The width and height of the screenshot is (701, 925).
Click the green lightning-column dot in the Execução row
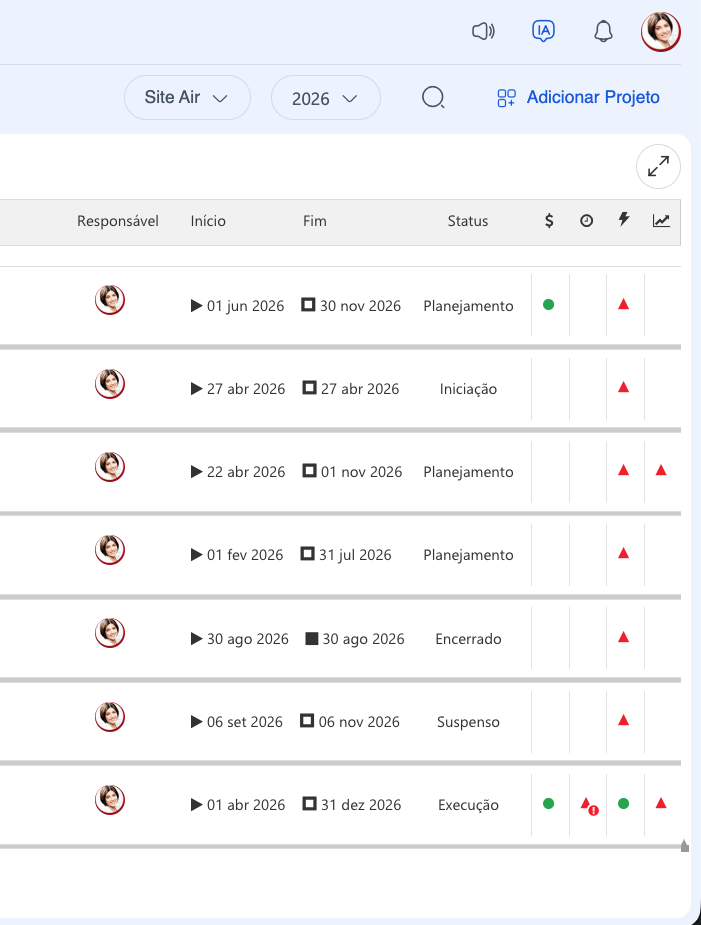(623, 803)
